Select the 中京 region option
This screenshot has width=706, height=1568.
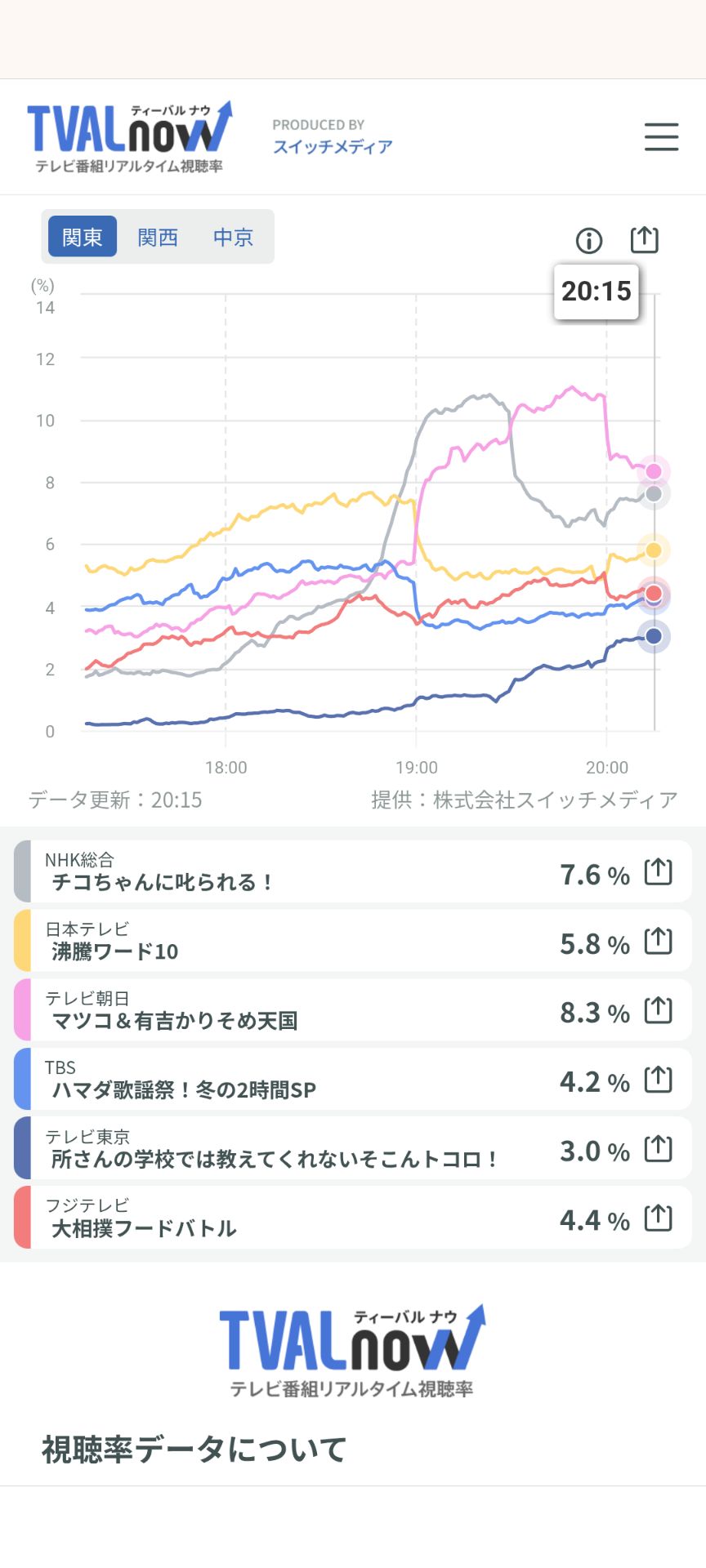[x=233, y=237]
